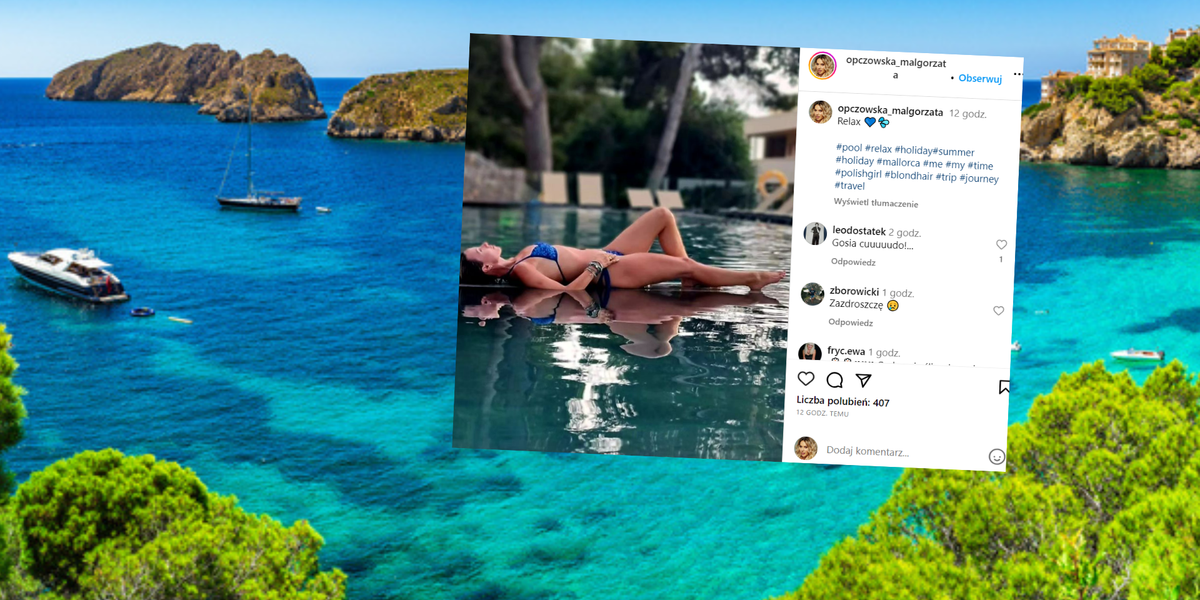The image size is (1200, 600).
Task: Like zborowicki's comment heart
Action: [x=998, y=311]
